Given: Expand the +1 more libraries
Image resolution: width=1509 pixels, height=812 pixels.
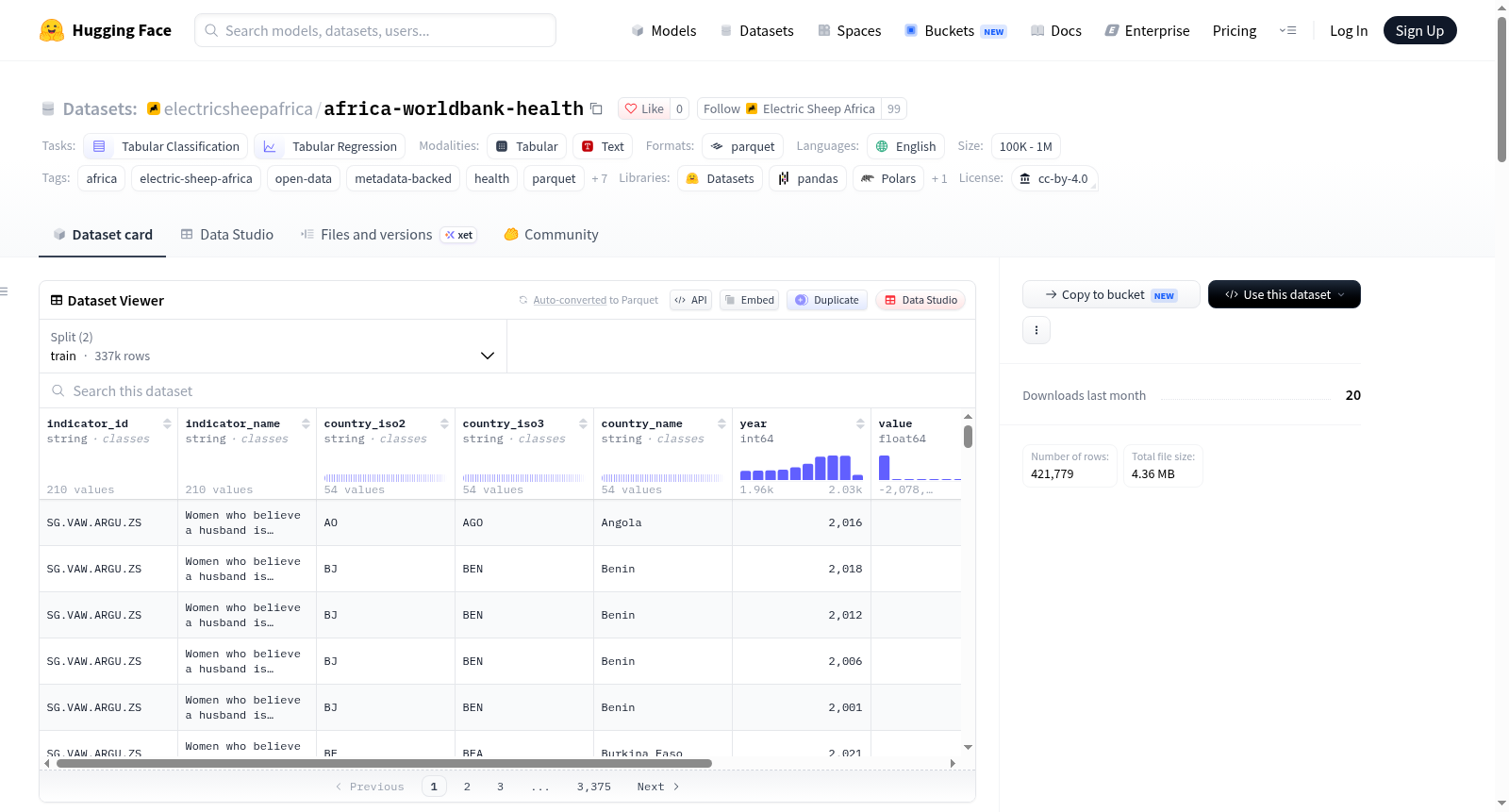Looking at the screenshot, I should tap(939, 178).
